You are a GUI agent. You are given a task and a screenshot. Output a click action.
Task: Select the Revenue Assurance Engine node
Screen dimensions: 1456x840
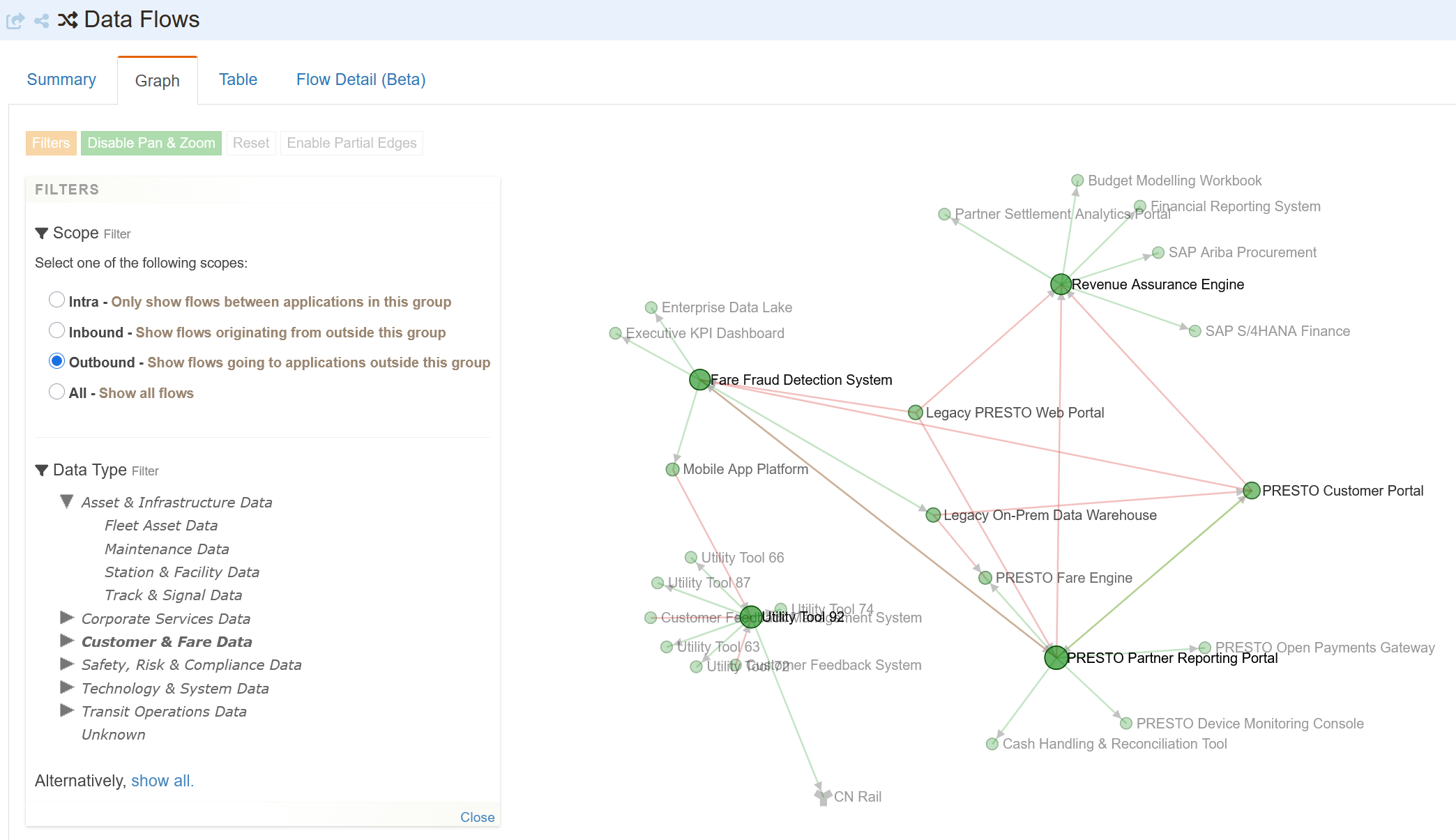pos(1061,284)
